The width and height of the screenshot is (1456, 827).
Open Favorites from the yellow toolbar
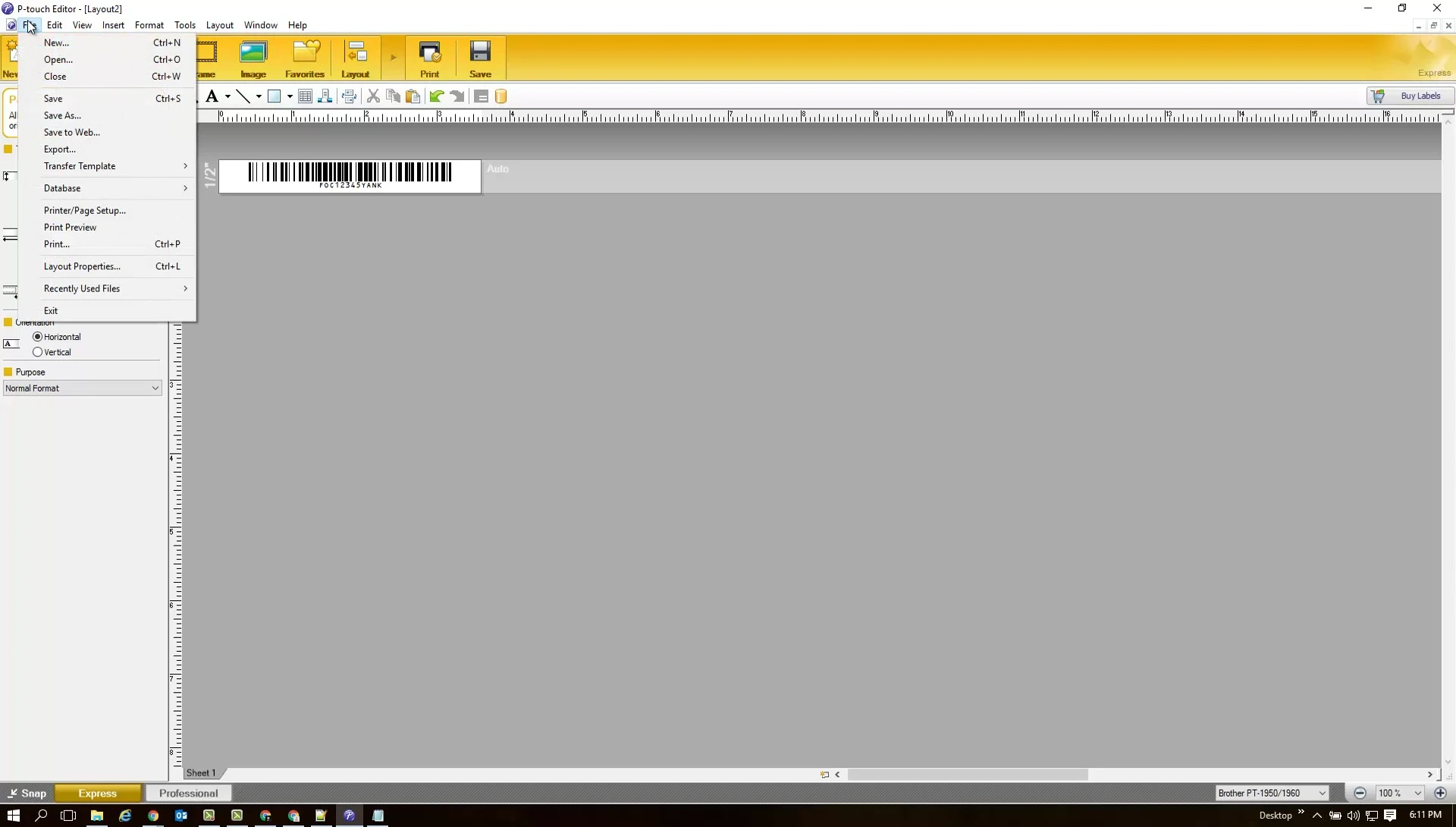(x=305, y=59)
